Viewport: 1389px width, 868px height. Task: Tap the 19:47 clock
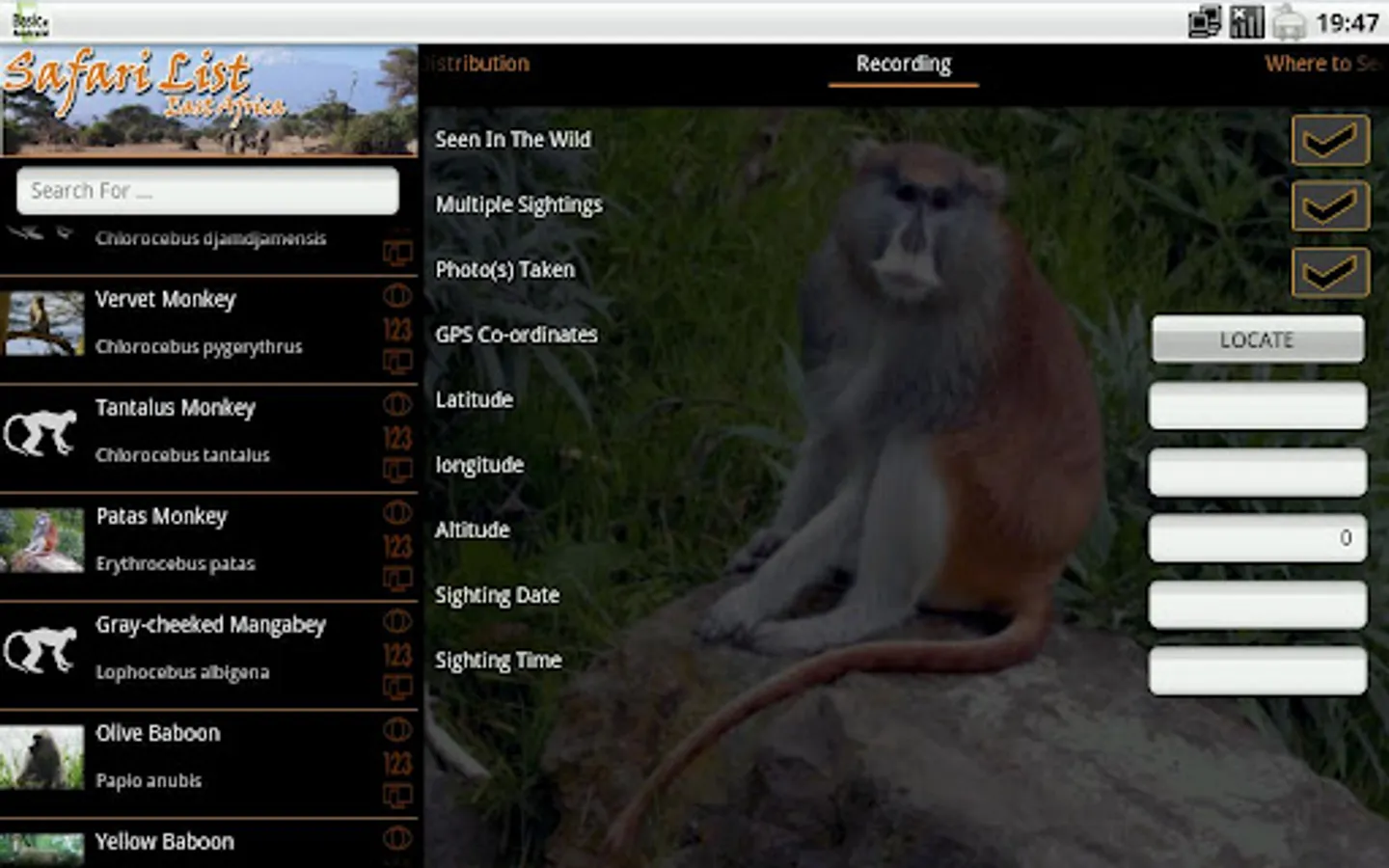click(x=1347, y=22)
